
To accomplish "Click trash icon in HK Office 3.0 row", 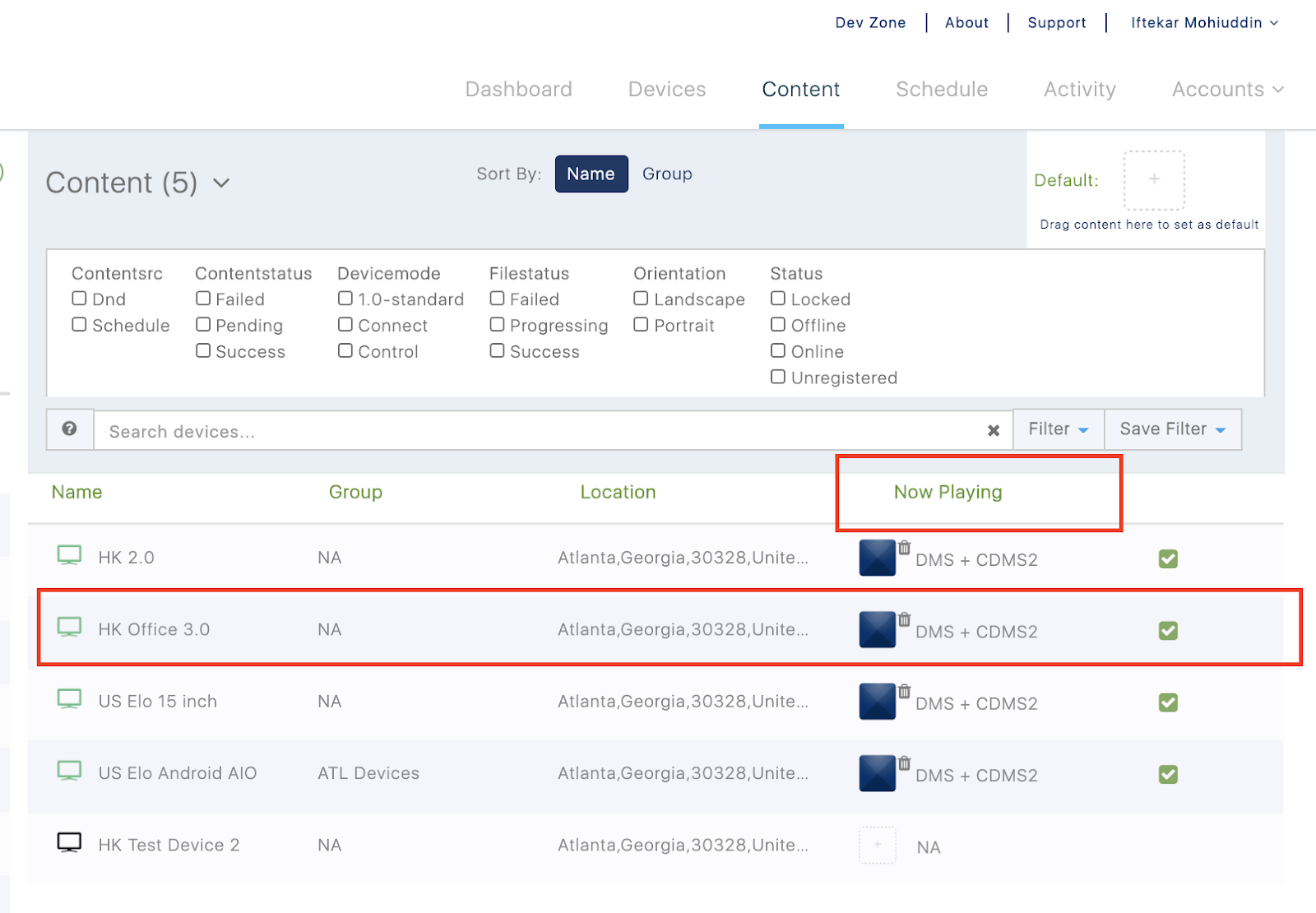I will pyautogui.click(x=904, y=619).
